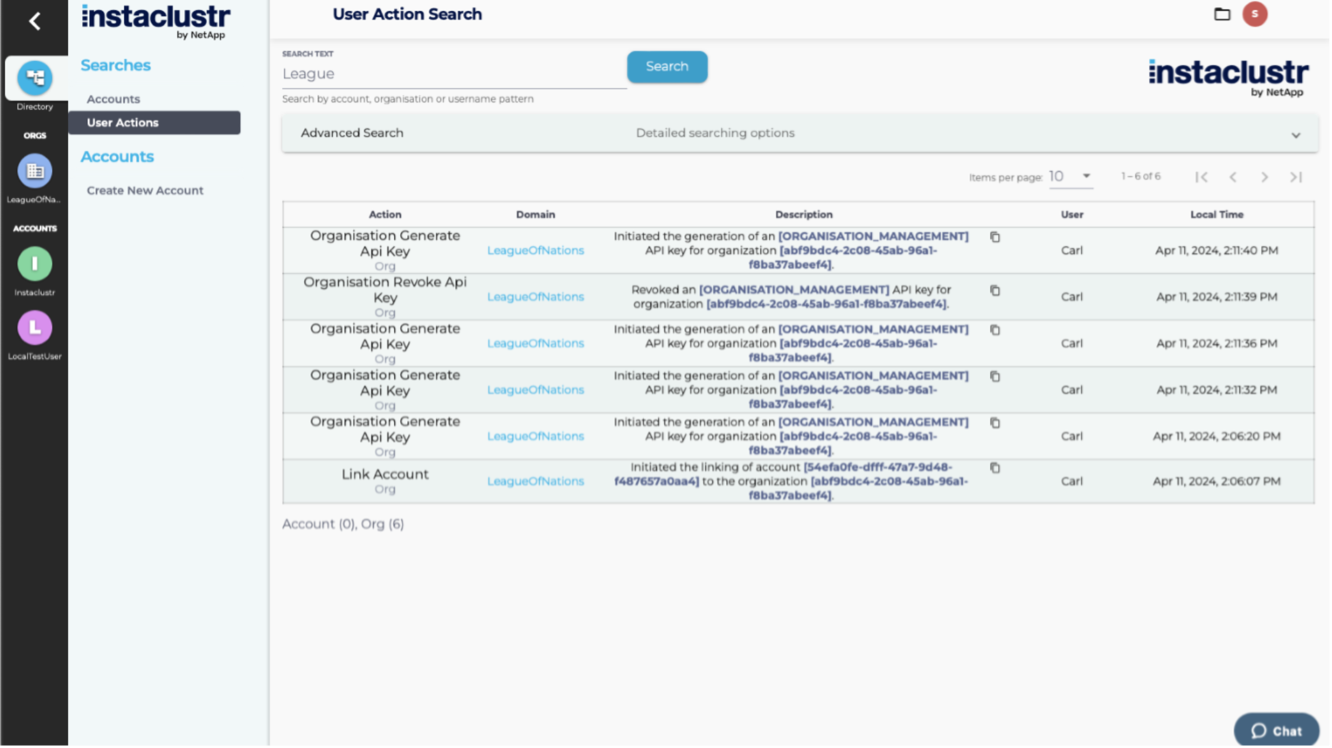The width and height of the screenshot is (1332, 748).
Task: Open LeagueOfNations link in 2:06:20 PM row
Action: coord(537,437)
